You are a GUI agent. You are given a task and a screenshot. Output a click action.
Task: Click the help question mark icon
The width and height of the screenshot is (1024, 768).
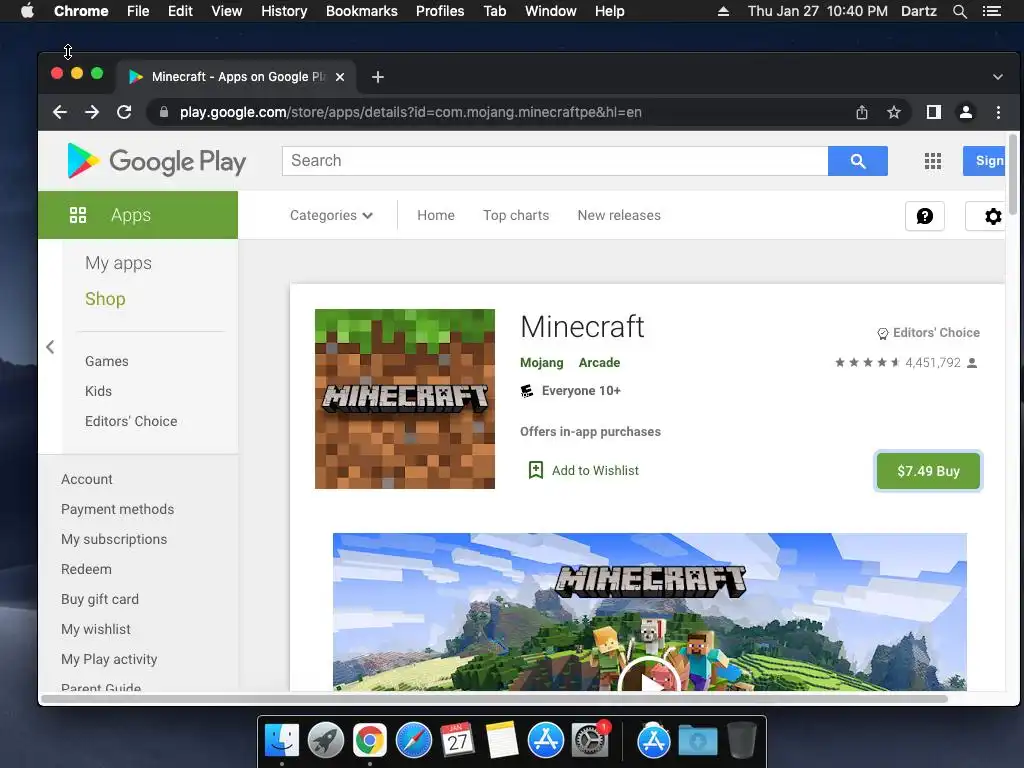[x=925, y=216]
